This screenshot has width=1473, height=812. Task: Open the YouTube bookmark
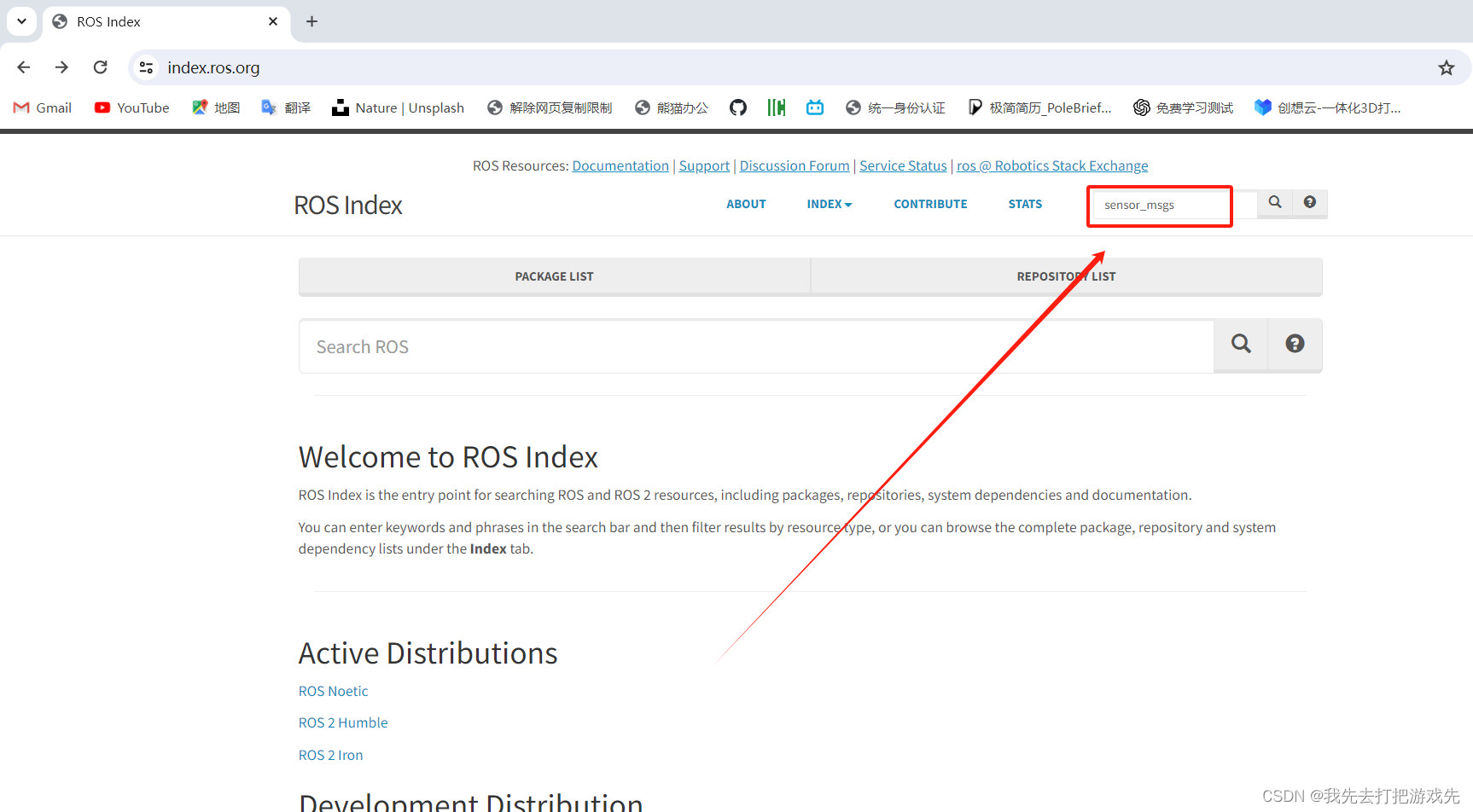(x=132, y=107)
